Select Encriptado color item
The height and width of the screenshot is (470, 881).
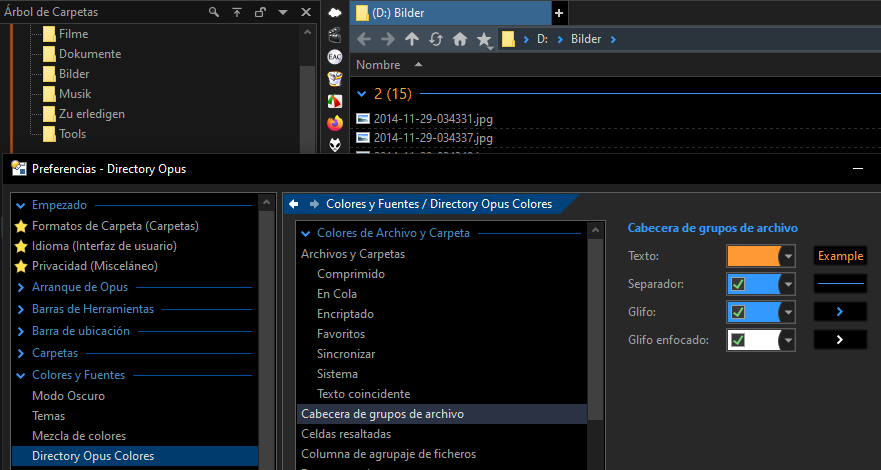346,314
